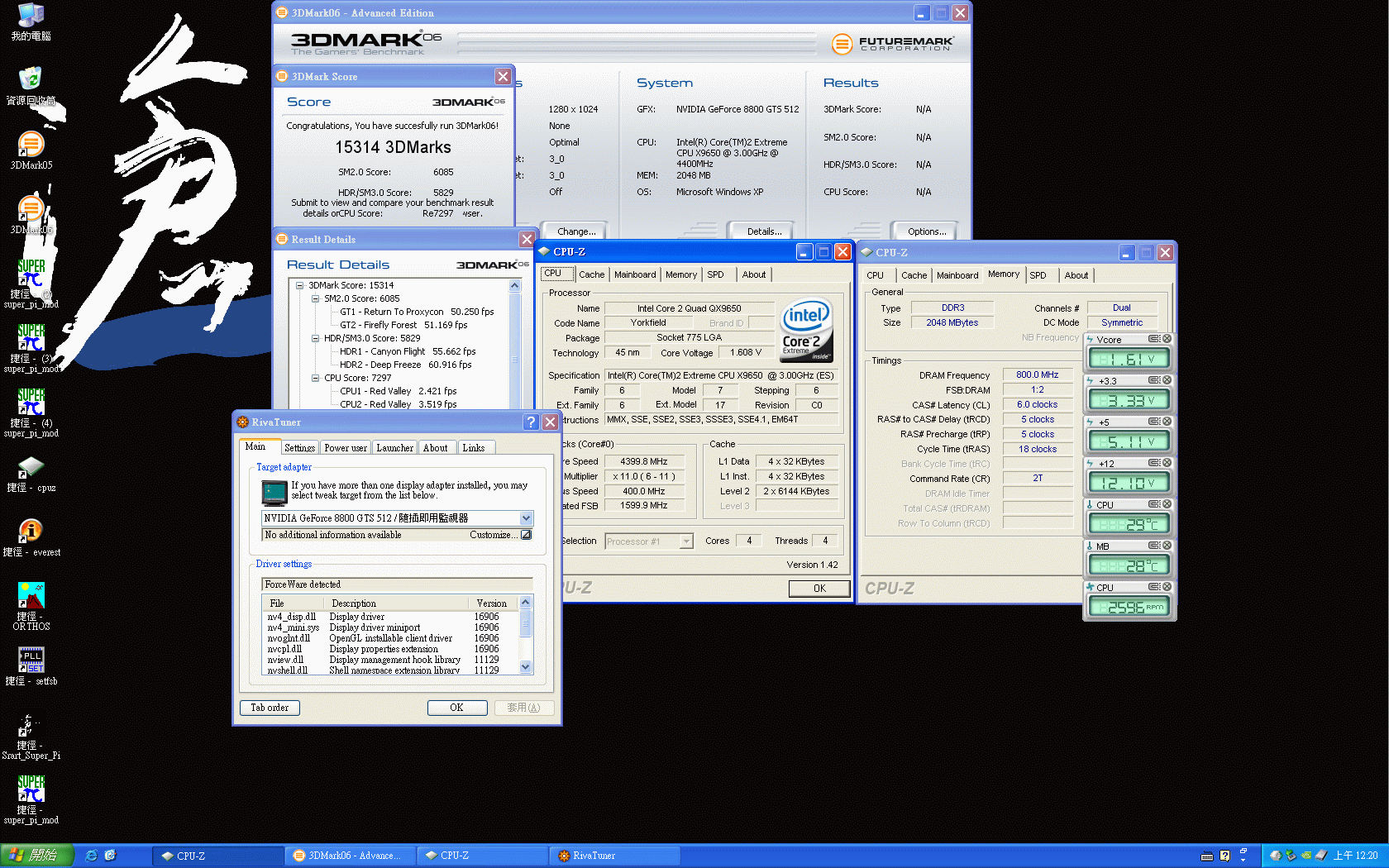The width and height of the screenshot is (1389, 868).
Task: Open the 我的電腦 desktop icon
Action: click(x=31, y=22)
